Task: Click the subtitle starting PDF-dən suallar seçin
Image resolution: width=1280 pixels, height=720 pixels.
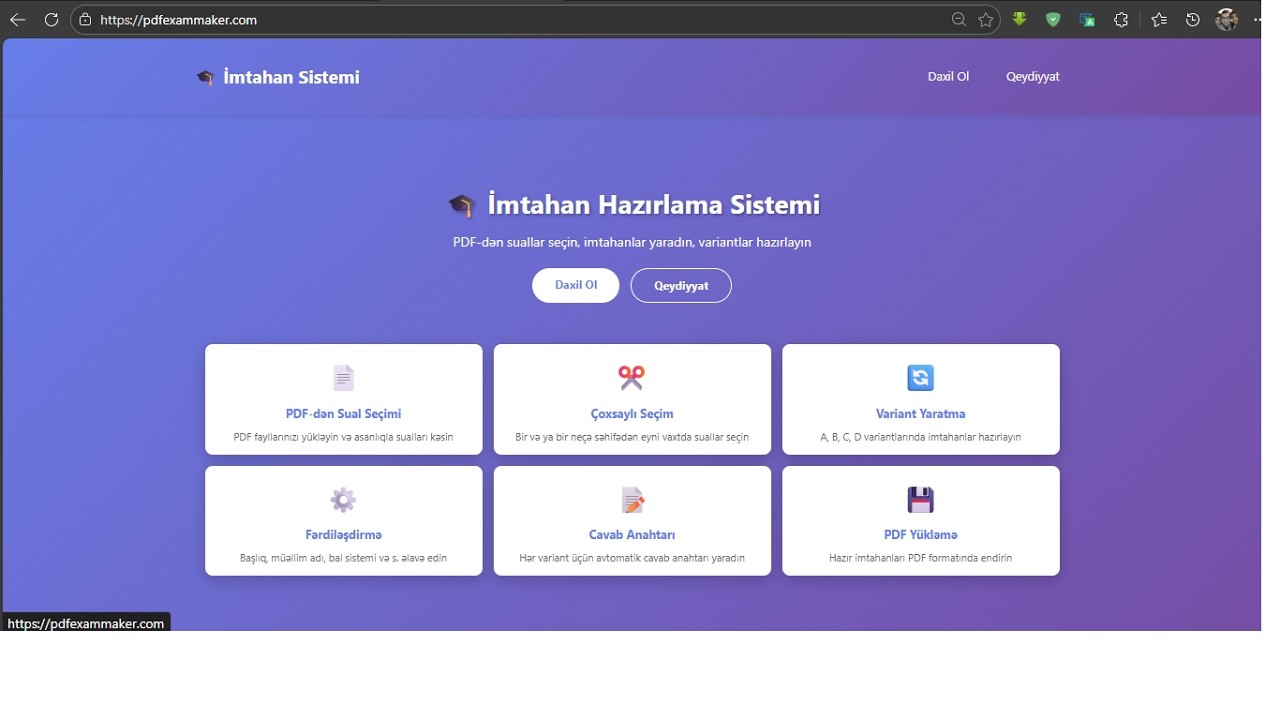Action: pyautogui.click(x=632, y=242)
